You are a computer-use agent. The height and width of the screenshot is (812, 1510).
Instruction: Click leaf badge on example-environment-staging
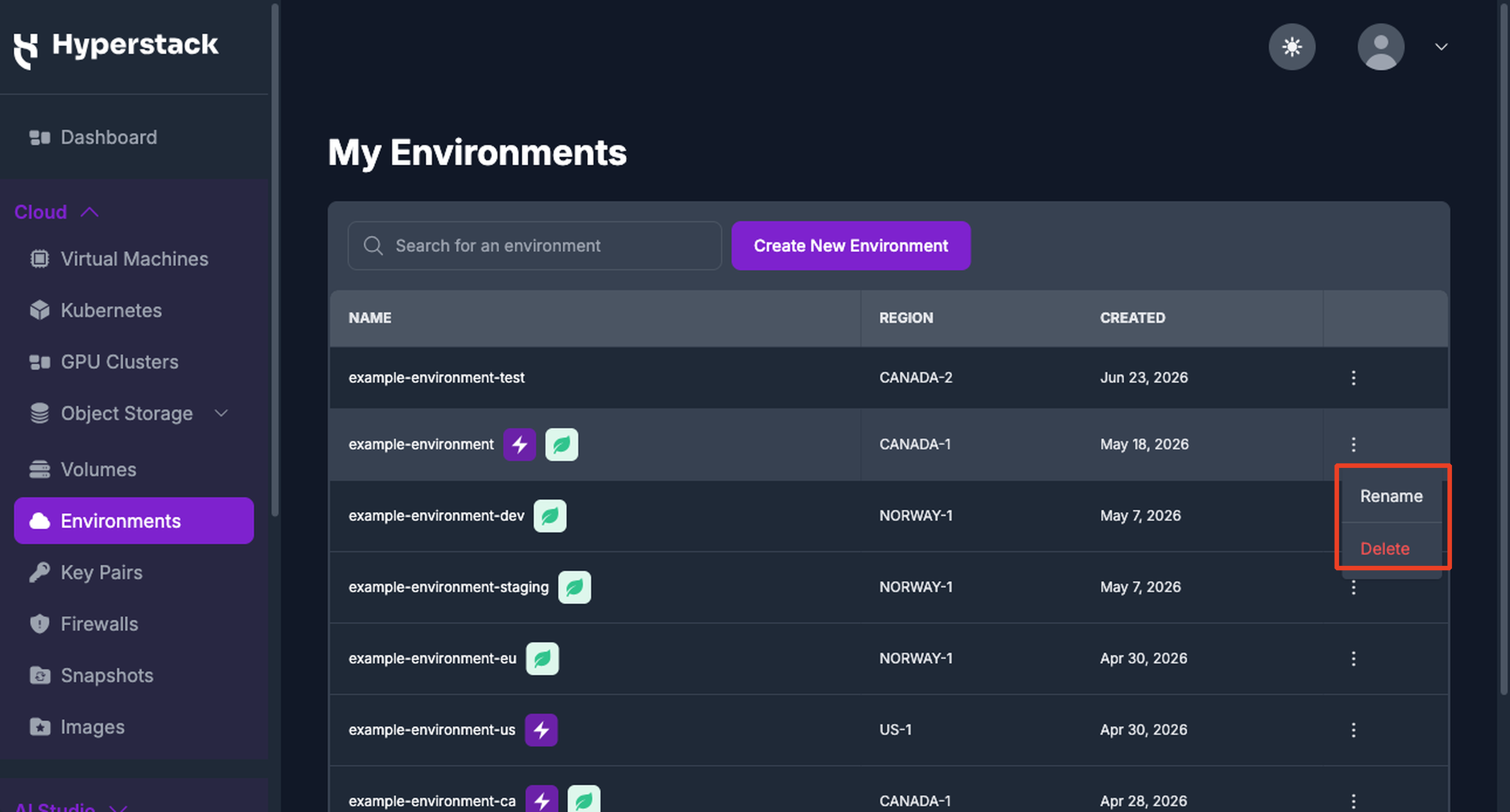575,588
